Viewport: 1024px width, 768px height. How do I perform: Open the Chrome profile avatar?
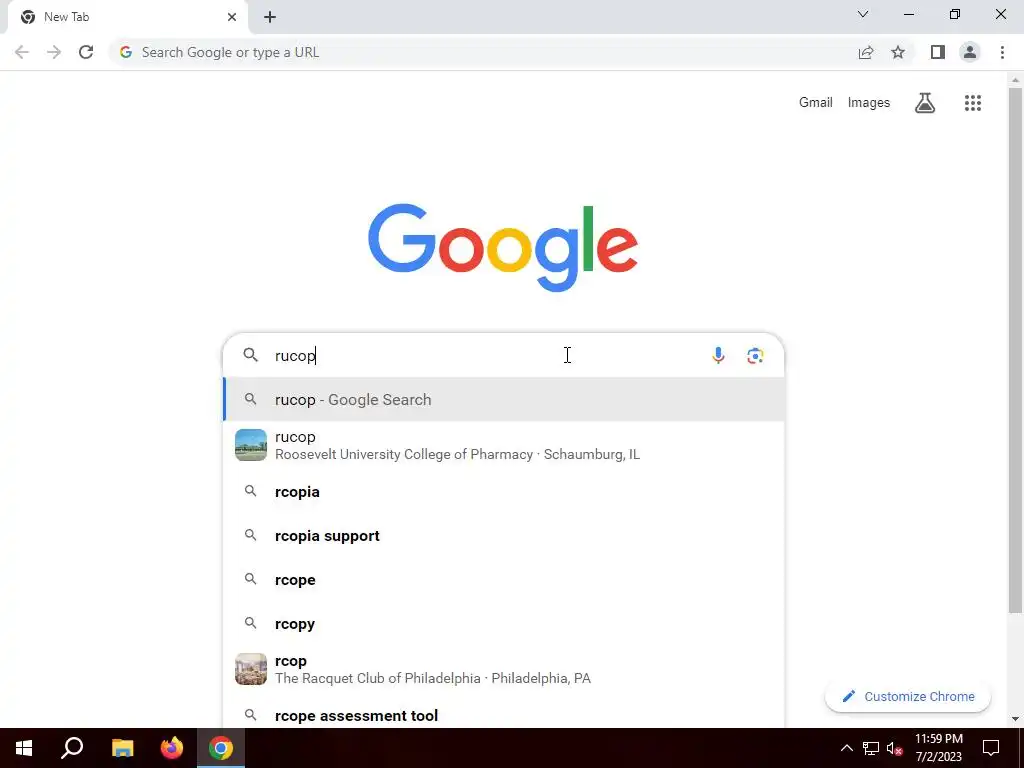tap(970, 52)
